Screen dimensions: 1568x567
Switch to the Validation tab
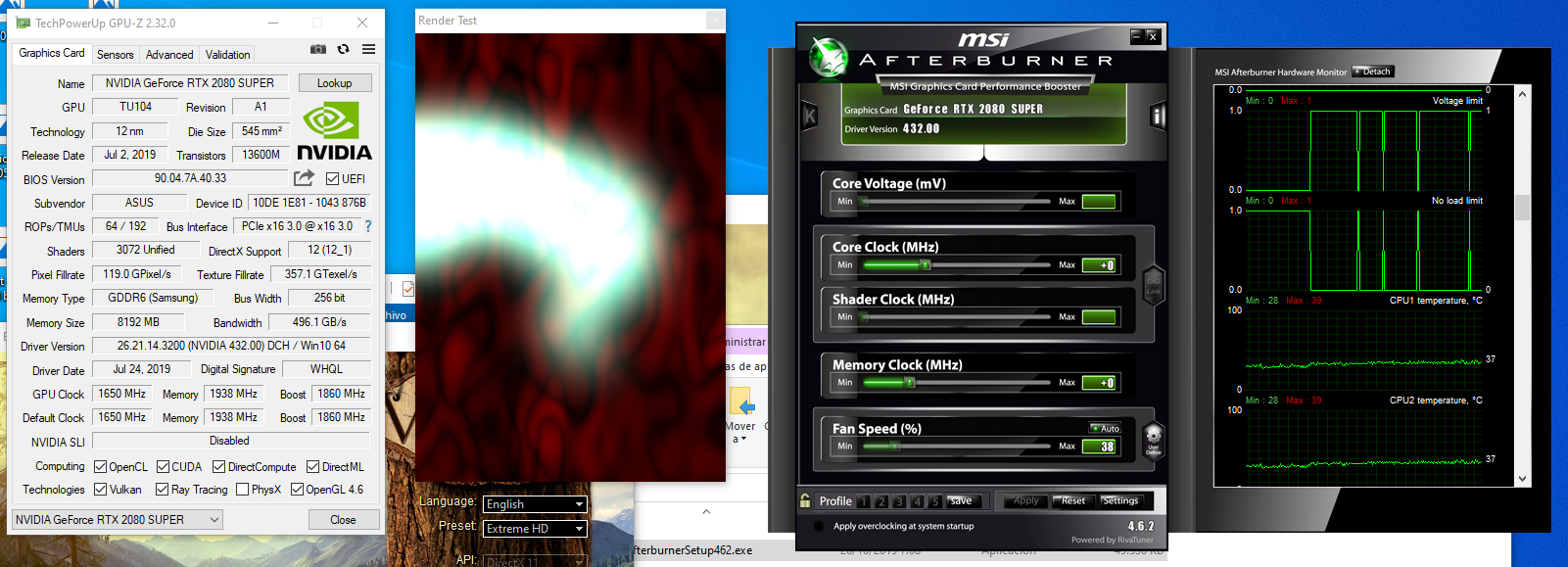pos(227,55)
